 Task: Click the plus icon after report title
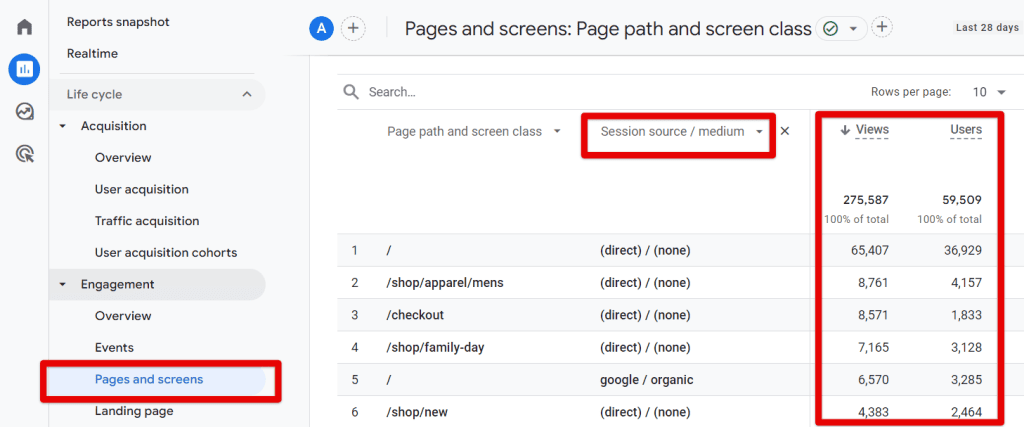(881, 28)
